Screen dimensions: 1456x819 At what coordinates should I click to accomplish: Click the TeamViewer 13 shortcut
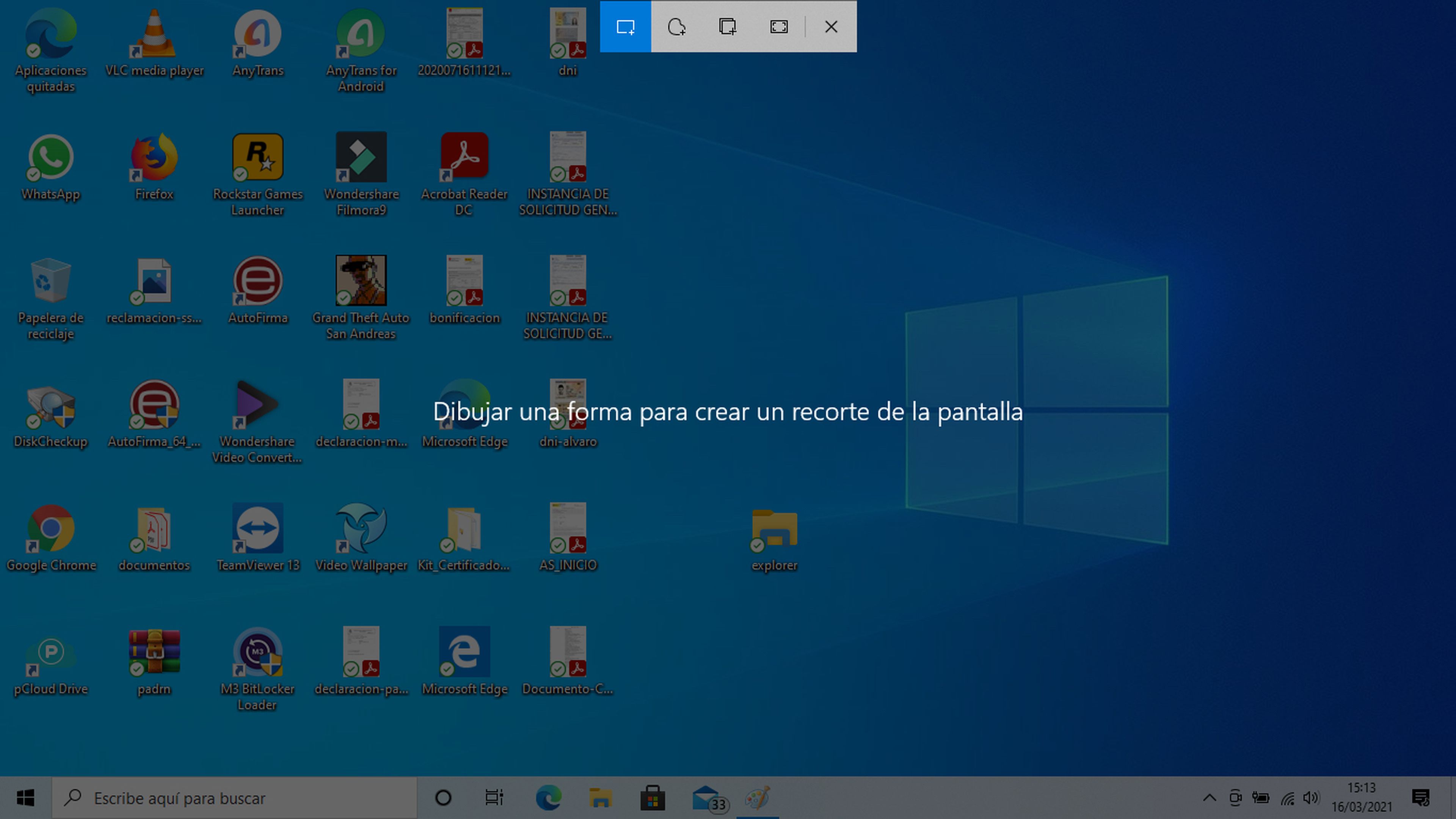click(258, 528)
